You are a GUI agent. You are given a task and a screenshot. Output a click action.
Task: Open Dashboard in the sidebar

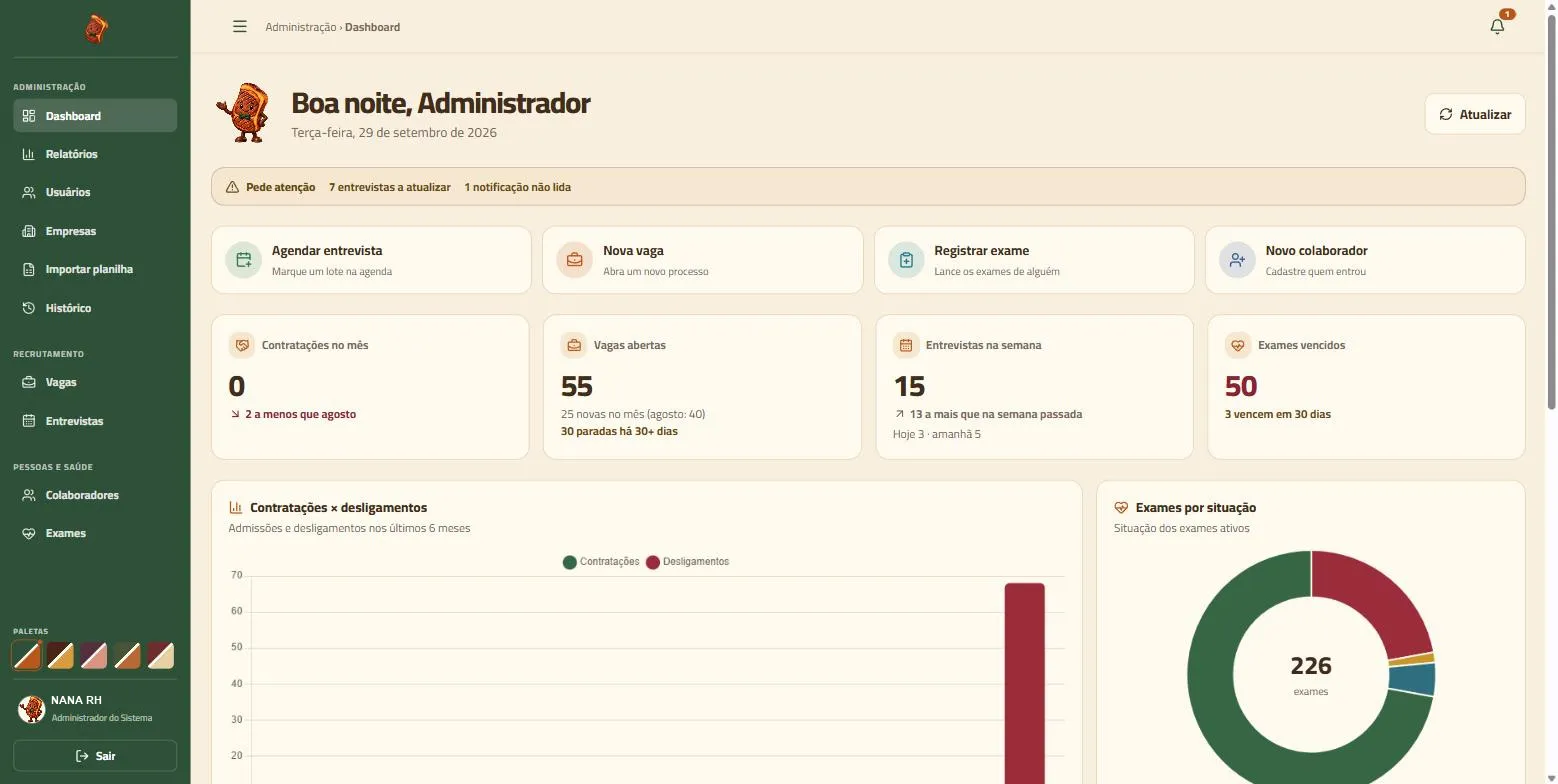tap(95, 116)
